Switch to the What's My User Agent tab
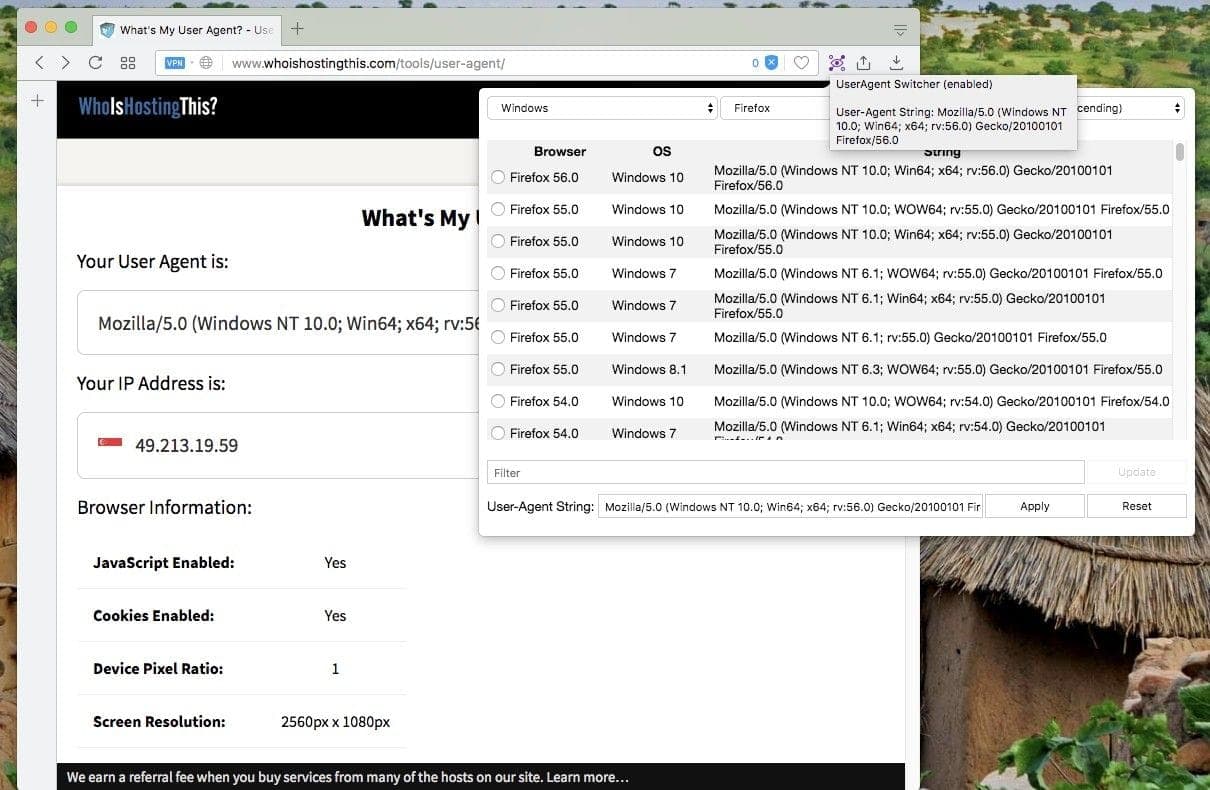1210x790 pixels. (x=186, y=30)
